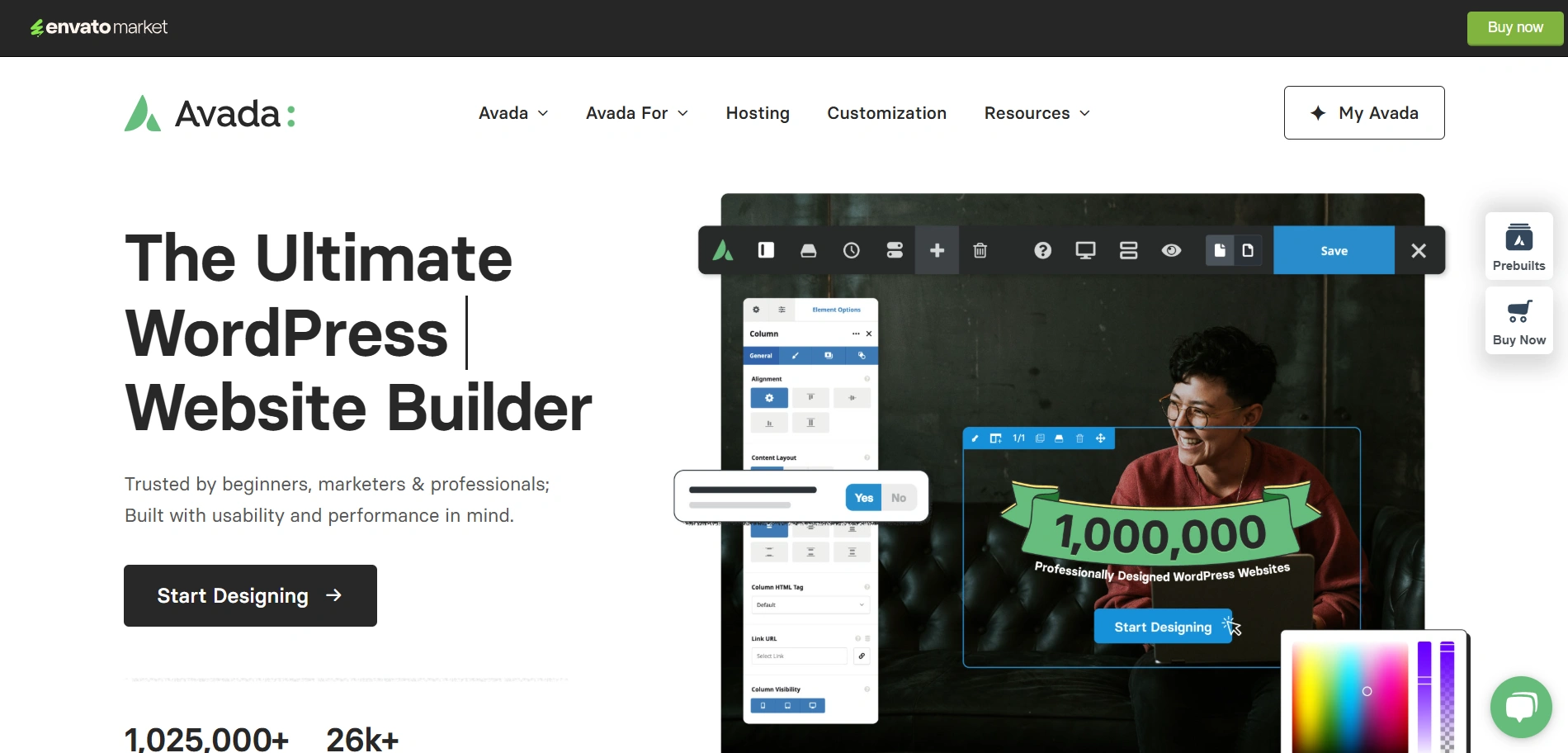Click the green Buy now button
1568x753 pixels.
[1515, 27]
